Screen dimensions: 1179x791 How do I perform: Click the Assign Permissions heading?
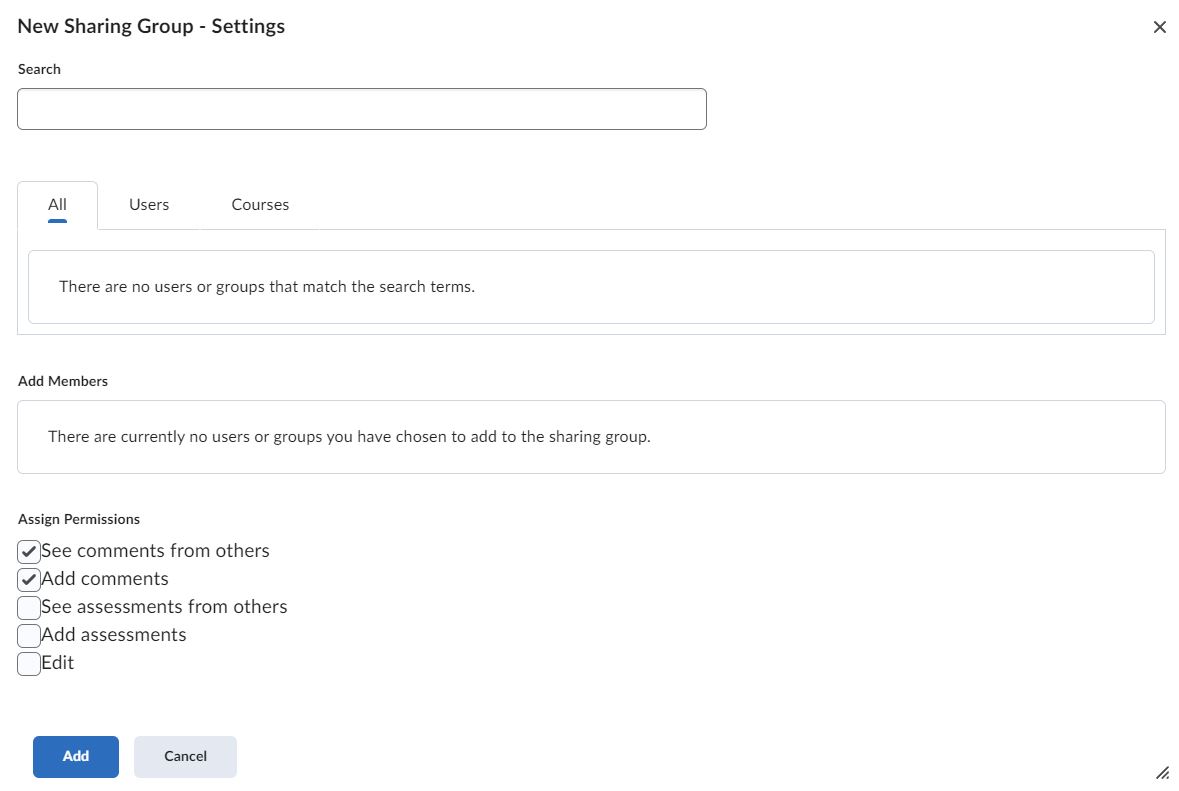[x=79, y=519]
